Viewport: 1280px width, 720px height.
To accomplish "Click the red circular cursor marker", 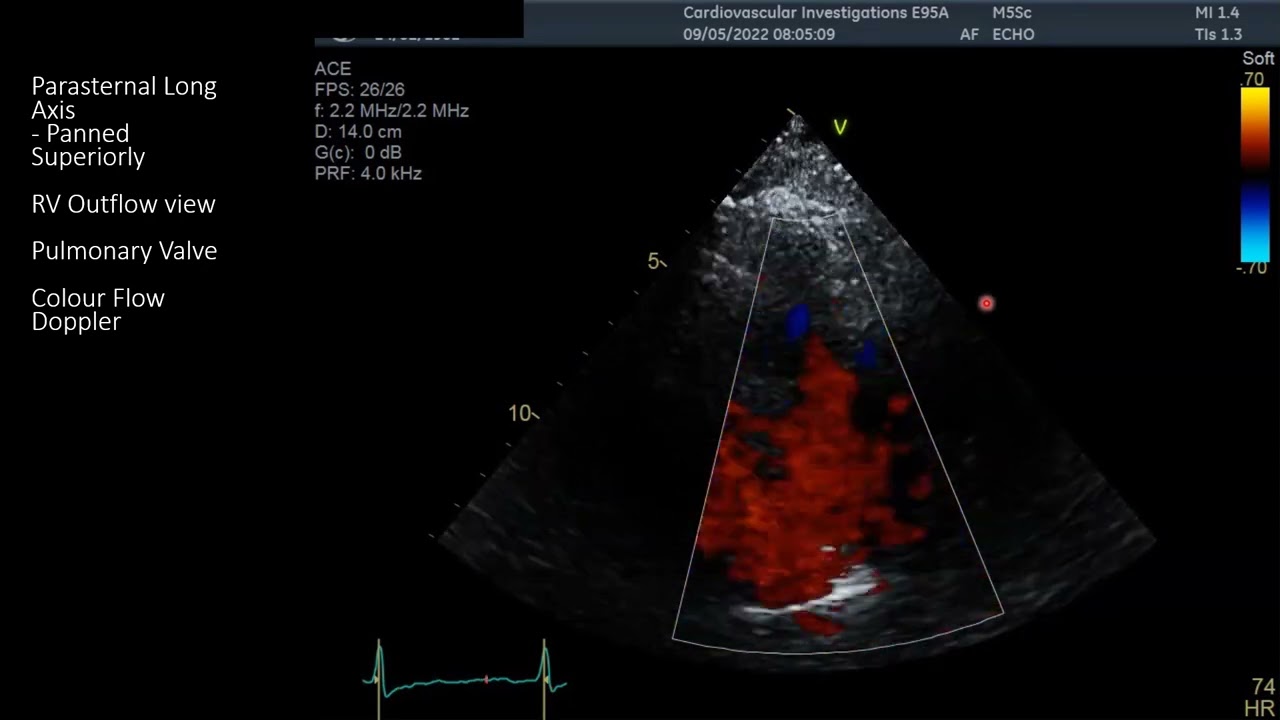I will (986, 303).
